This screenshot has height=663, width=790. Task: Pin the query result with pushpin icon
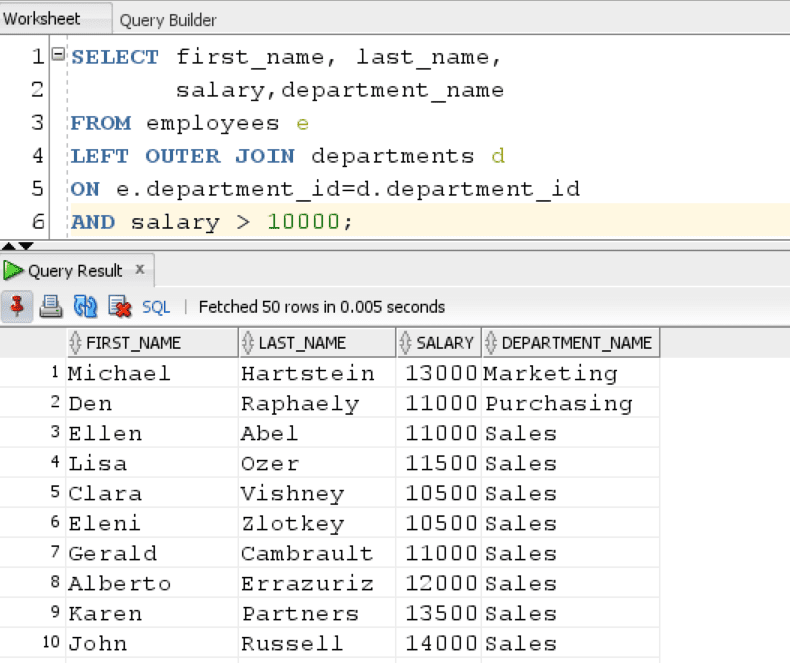click(x=17, y=306)
